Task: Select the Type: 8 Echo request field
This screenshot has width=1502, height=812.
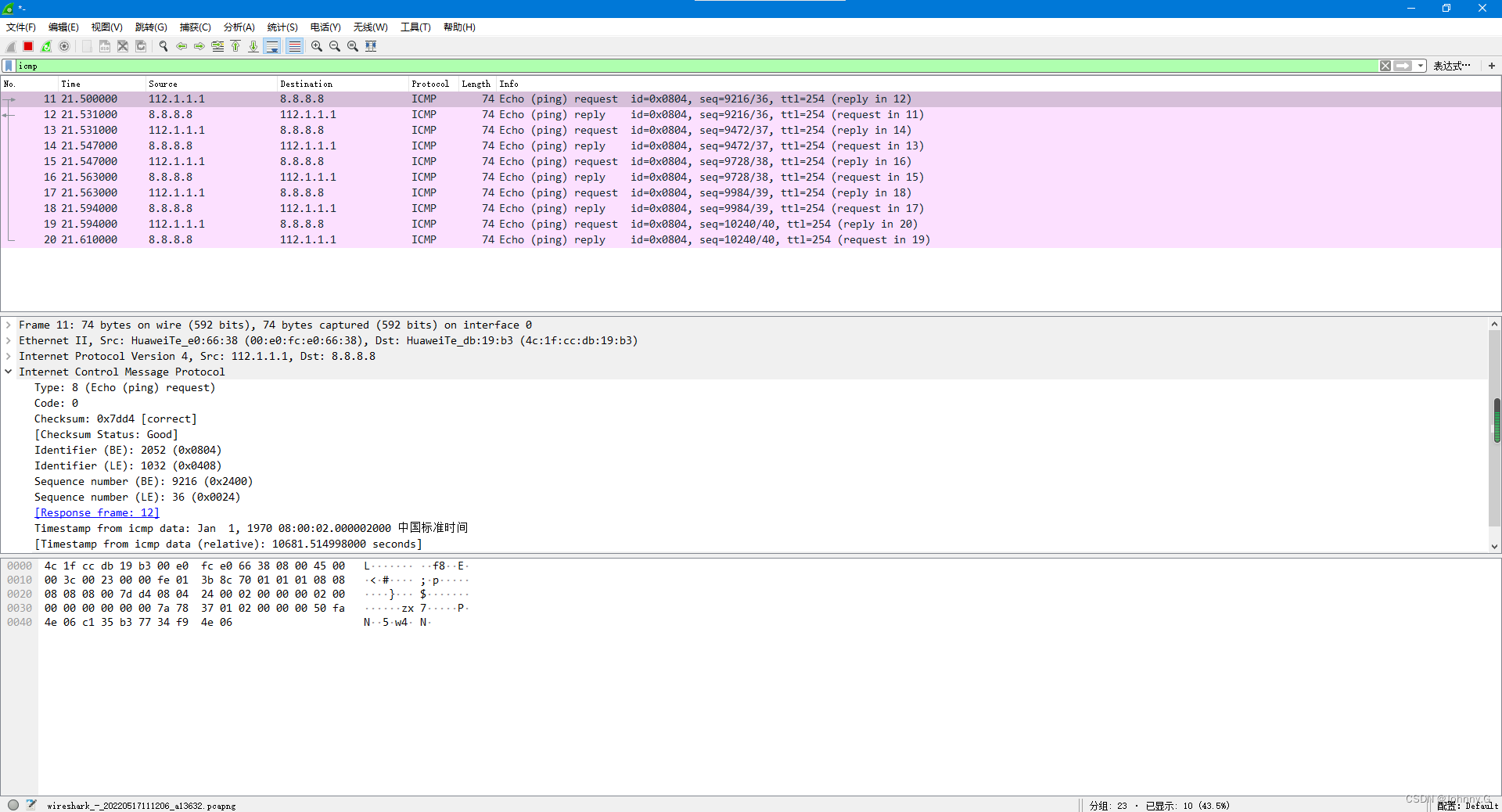Action: pos(124,387)
